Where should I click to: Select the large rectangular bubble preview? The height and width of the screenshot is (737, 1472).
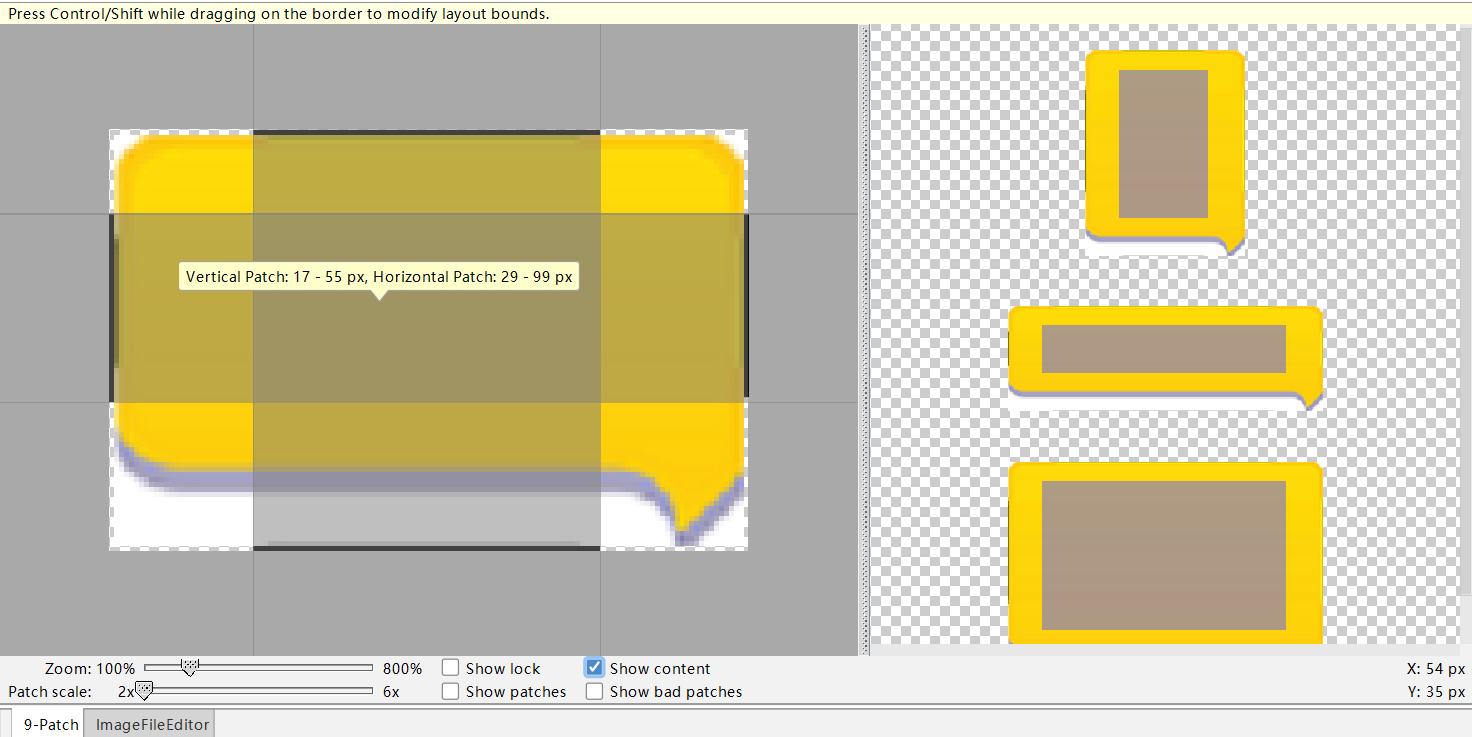pos(1165,552)
